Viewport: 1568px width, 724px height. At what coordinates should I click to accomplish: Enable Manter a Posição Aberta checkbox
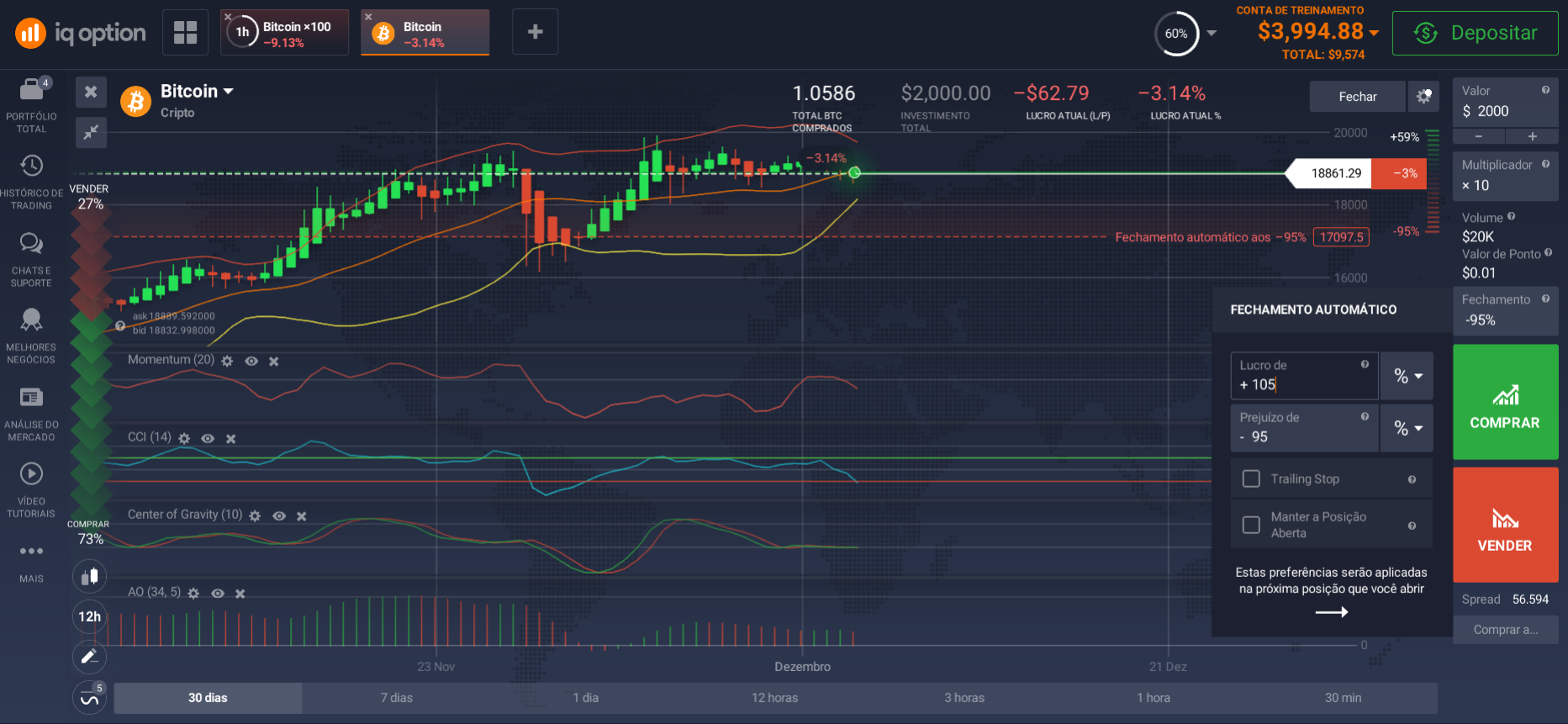[1251, 525]
